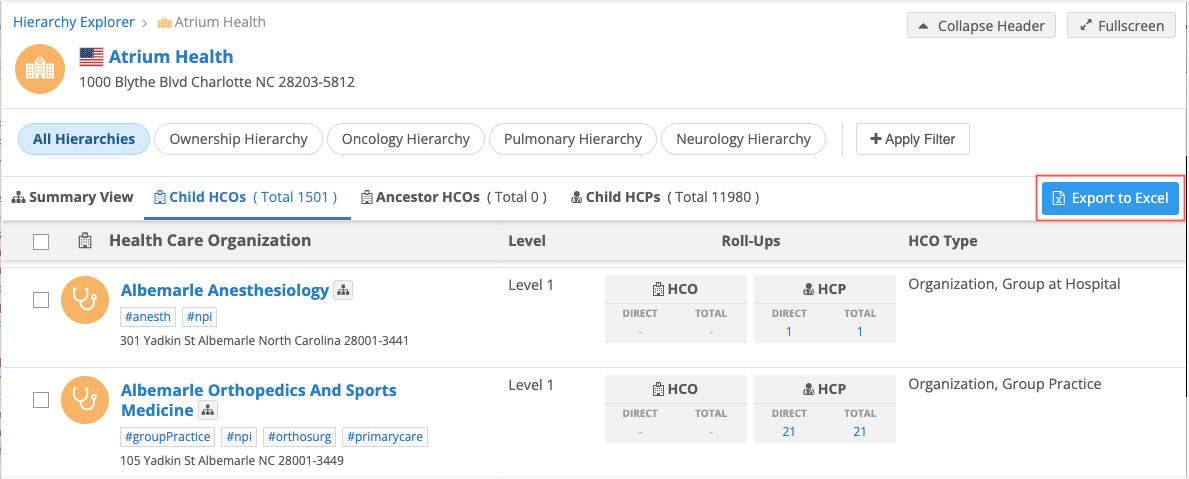The image size is (1189, 479).
Task: Click the orange Atrium Health hospital avatar
Action: pos(40,69)
